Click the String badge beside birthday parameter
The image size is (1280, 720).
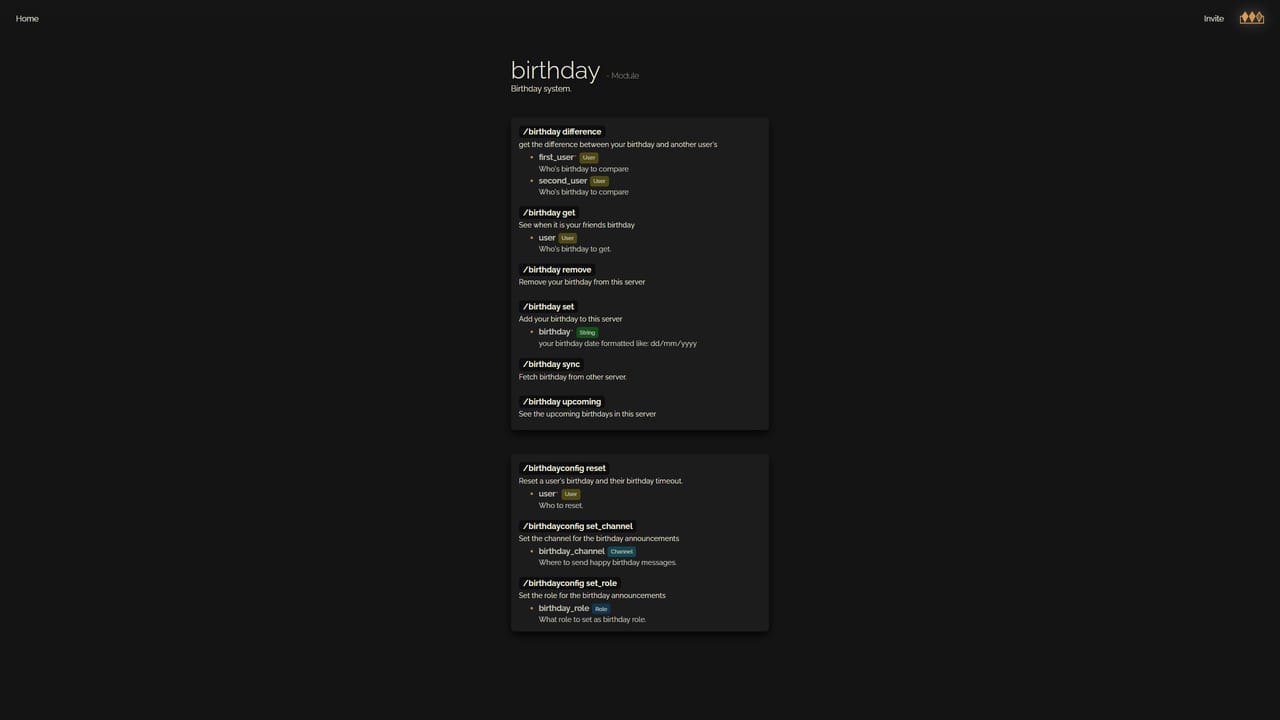(x=587, y=332)
